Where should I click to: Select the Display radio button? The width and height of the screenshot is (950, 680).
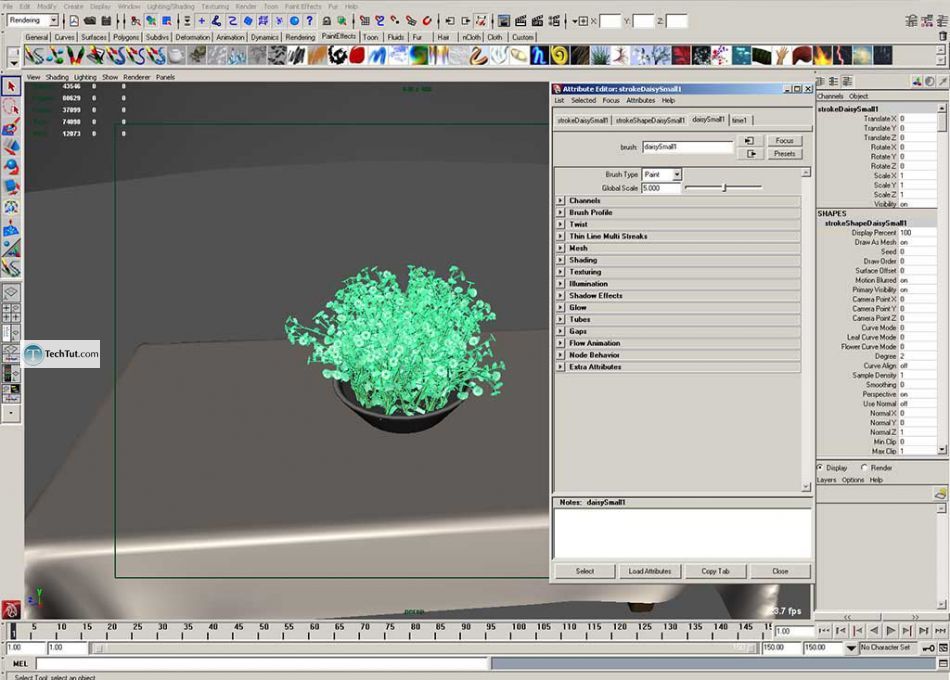pyautogui.click(x=821, y=467)
